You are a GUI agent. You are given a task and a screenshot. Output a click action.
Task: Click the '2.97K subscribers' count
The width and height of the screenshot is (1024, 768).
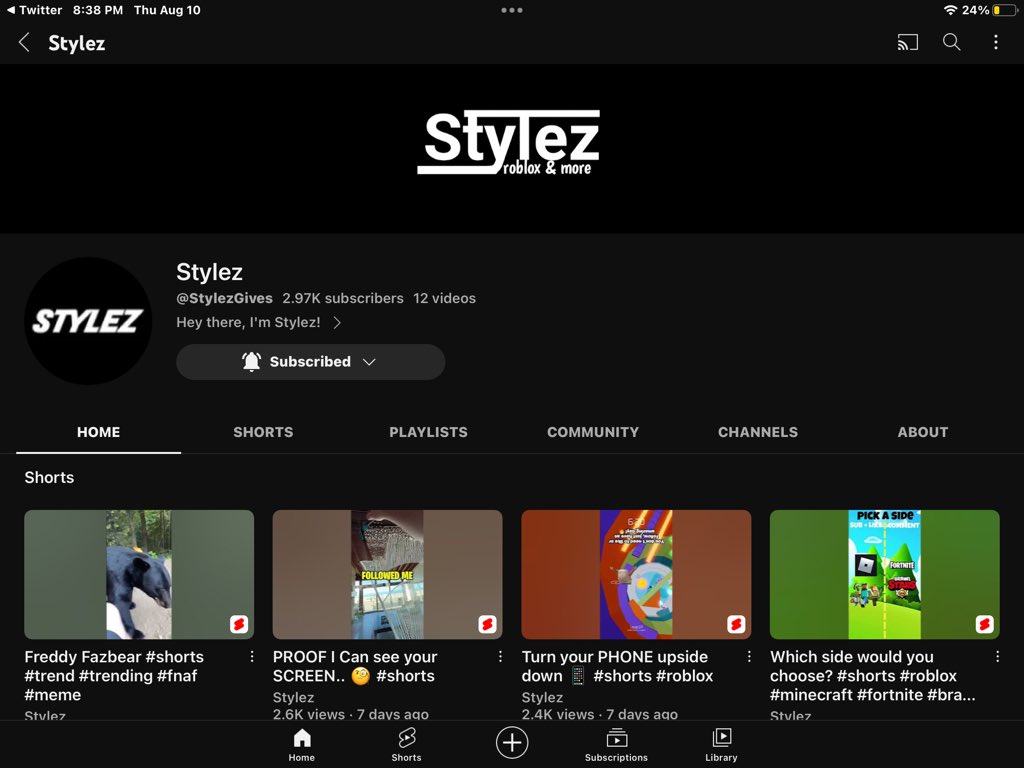tap(343, 298)
